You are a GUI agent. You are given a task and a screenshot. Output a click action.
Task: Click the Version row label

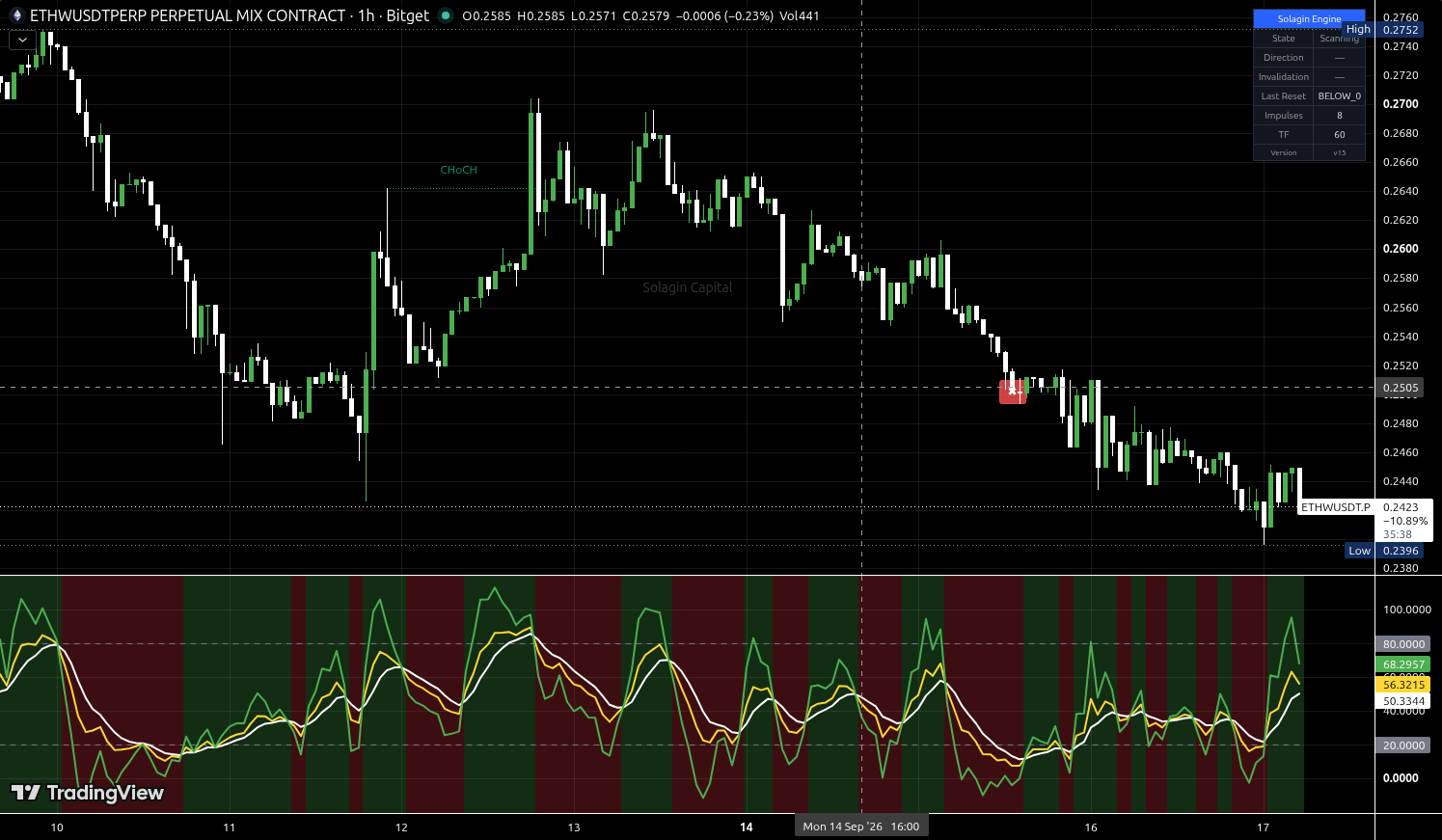[x=1284, y=152]
